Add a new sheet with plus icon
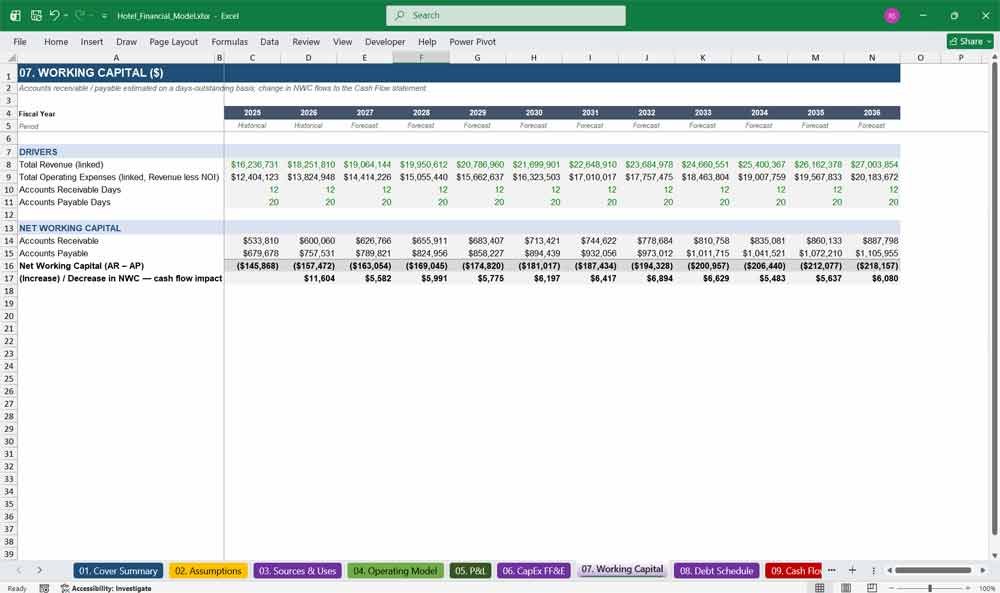Screen dimensions: 1000x593 pos(852,570)
